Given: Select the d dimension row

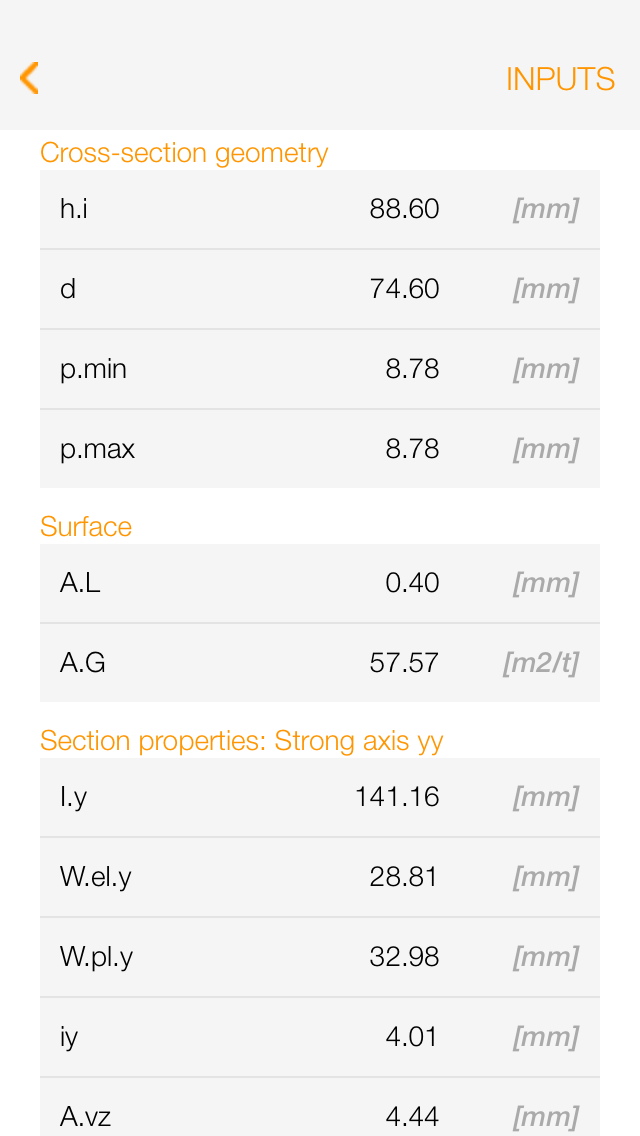Looking at the screenshot, I should click(320, 289).
